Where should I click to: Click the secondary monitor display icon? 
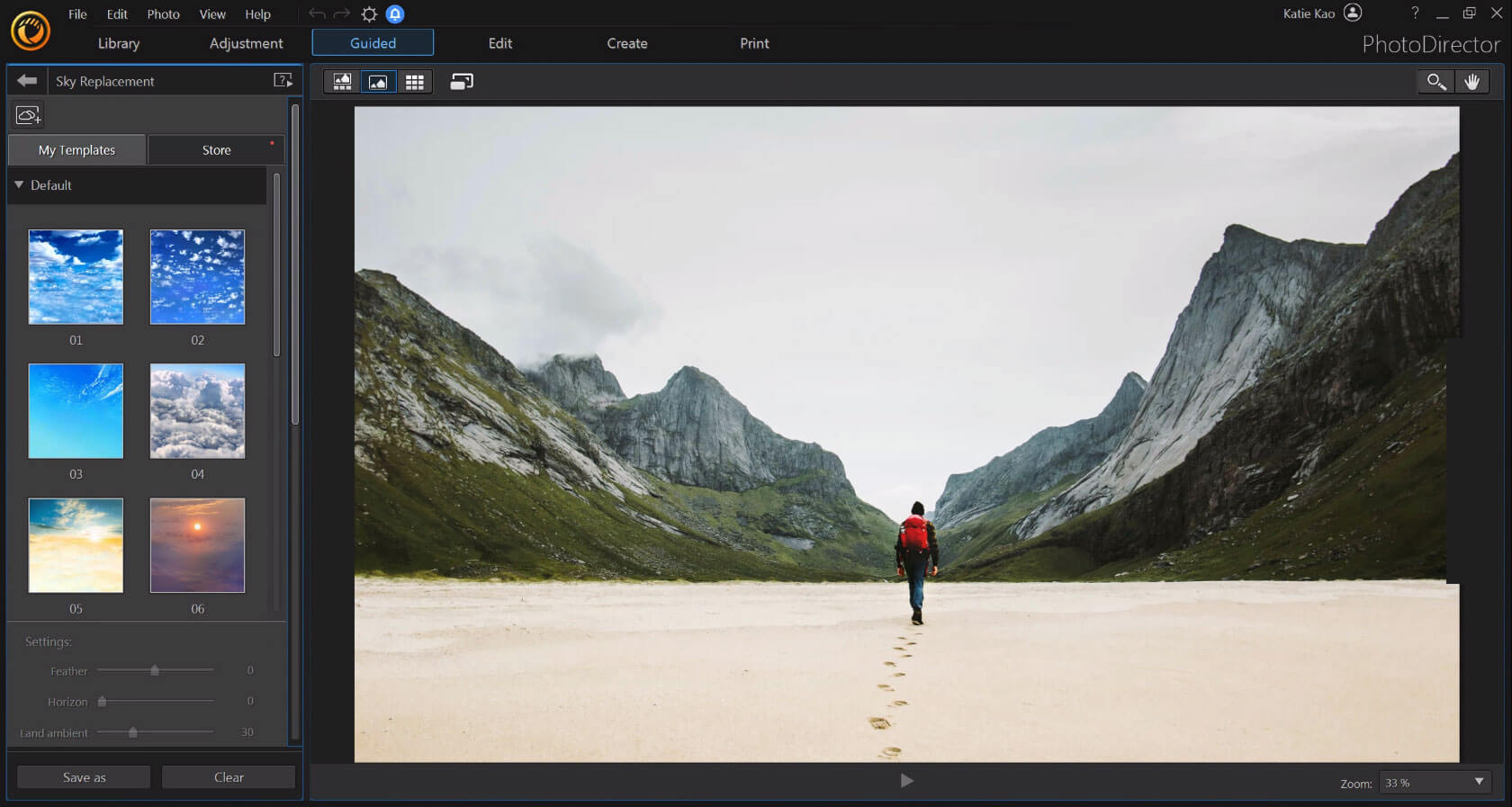[462, 82]
